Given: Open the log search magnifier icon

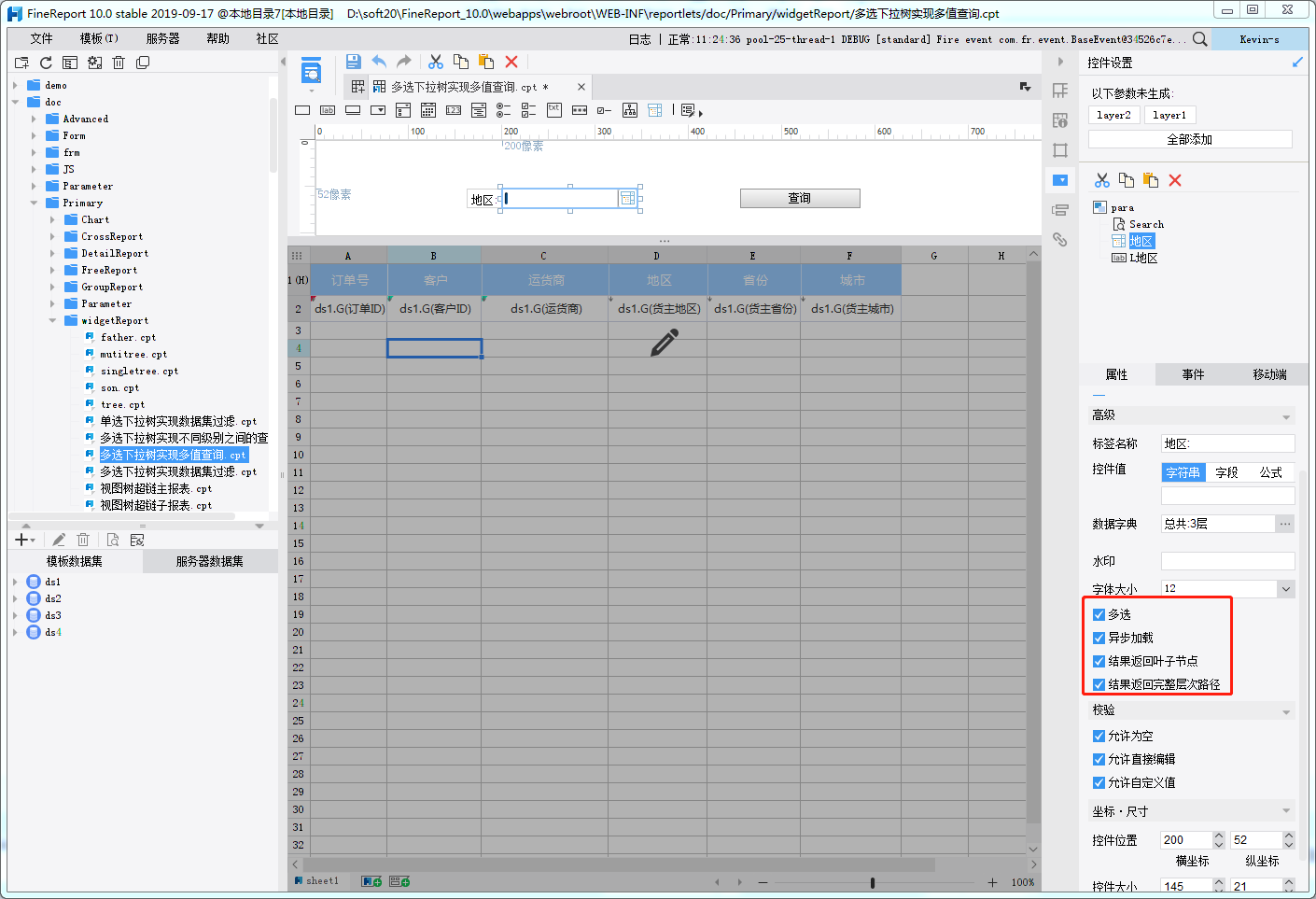Looking at the screenshot, I should pyautogui.click(x=1200, y=39).
